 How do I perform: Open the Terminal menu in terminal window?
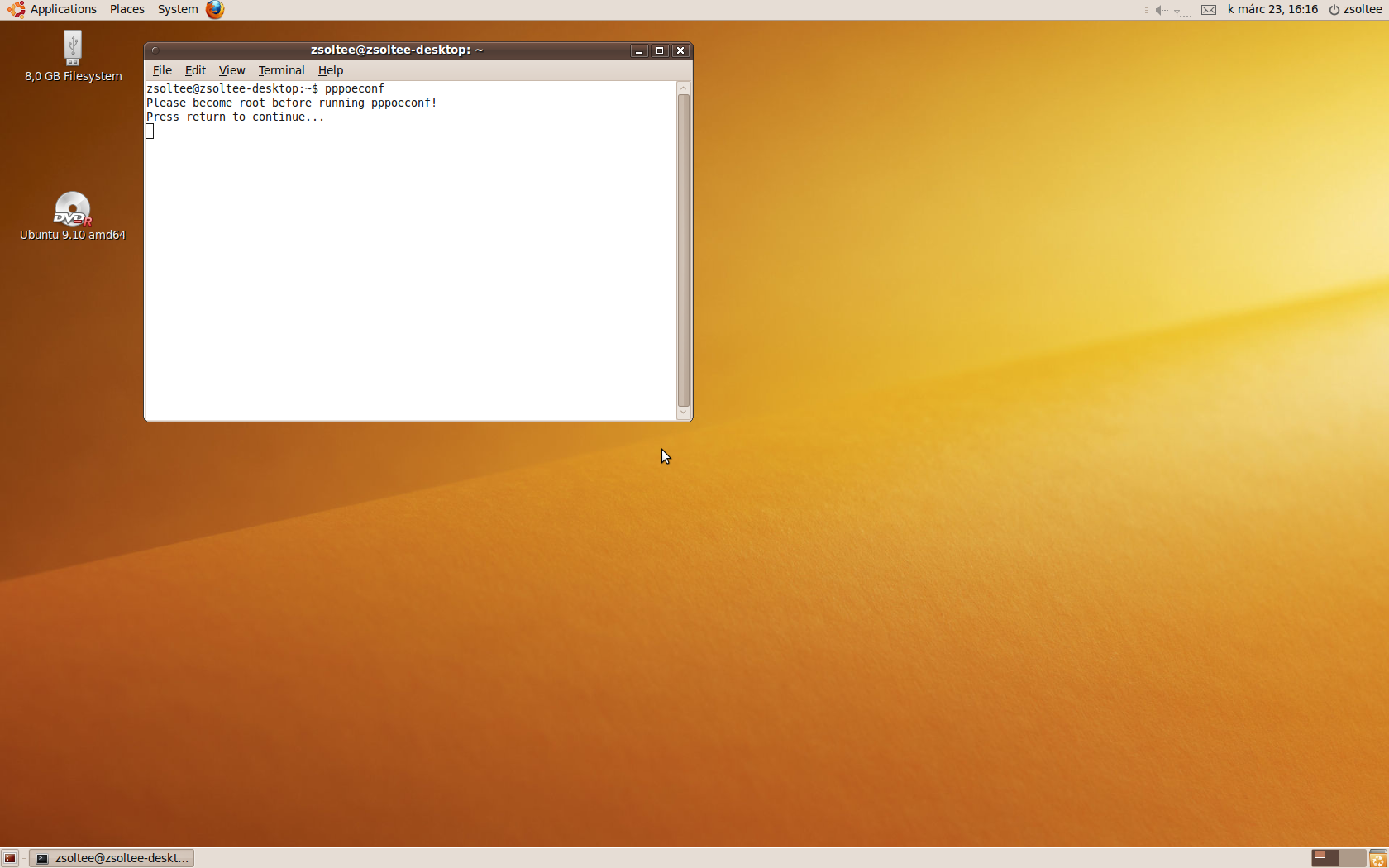point(281,70)
